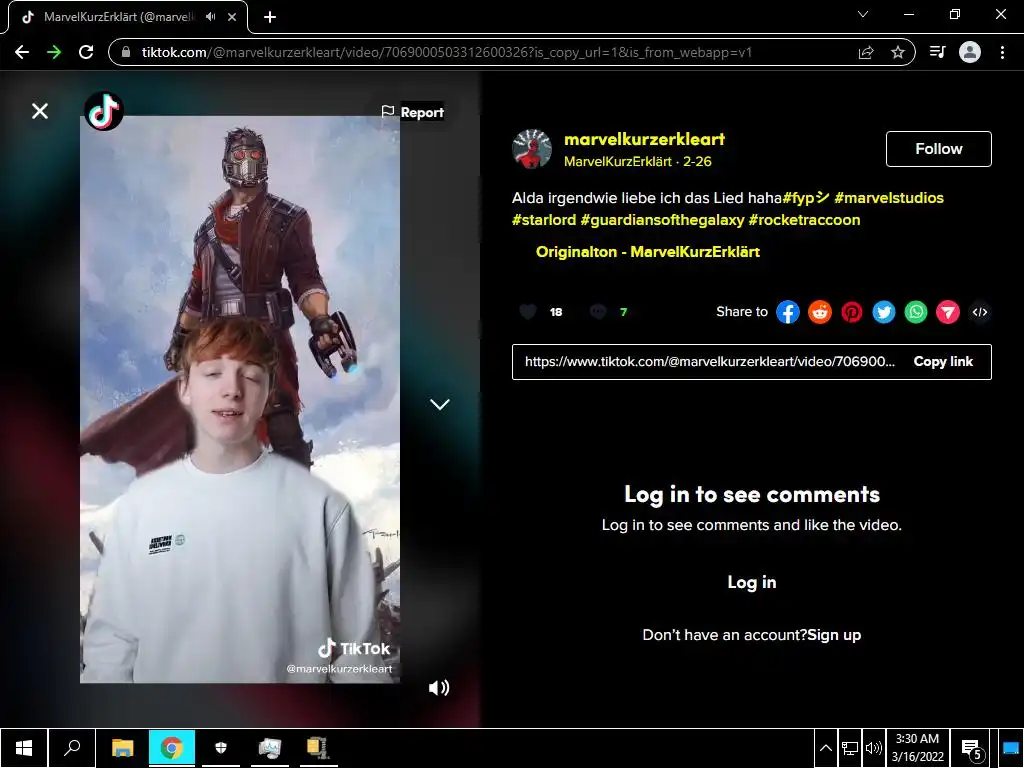
Task: Mute the video sound with speaker icon
Action: pyautogui.click(x=438, y=688)
